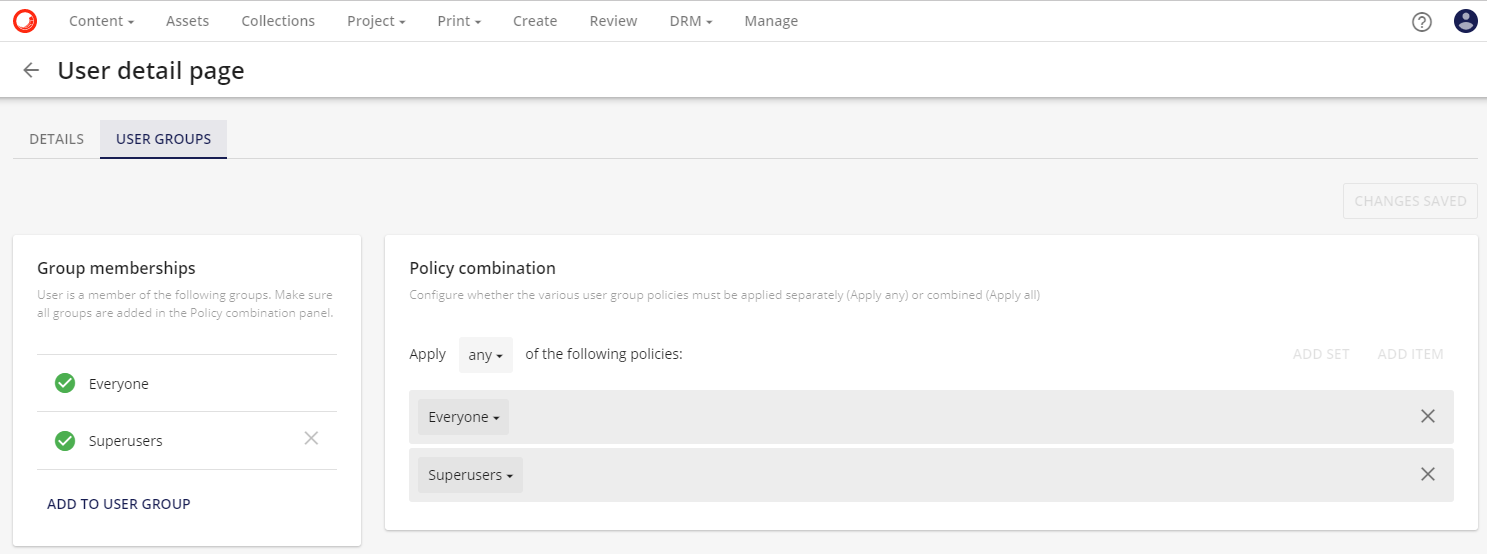This screenshot has width=1487, height=554.
Task: Remove Superusers group membership with X icon
Action: [x=311, y=437]
